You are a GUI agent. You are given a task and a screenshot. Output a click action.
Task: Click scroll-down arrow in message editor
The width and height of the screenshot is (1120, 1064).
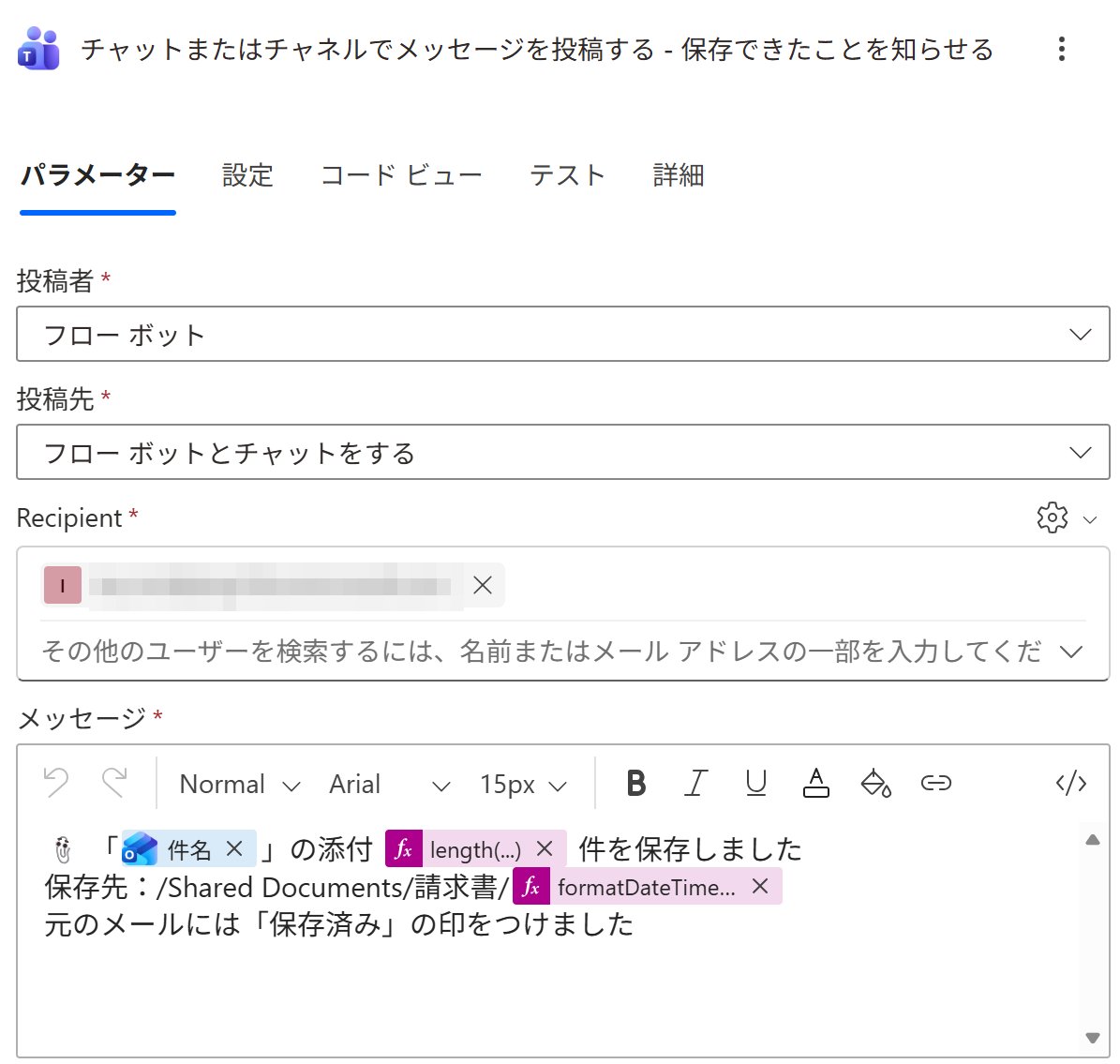point(1093,1038)
